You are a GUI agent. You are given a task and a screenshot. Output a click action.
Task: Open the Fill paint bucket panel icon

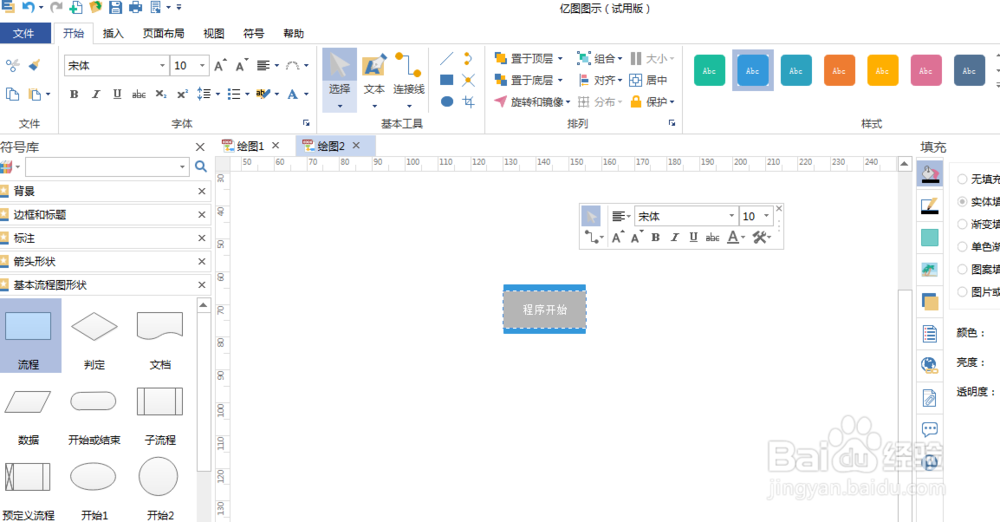(930, 173)
